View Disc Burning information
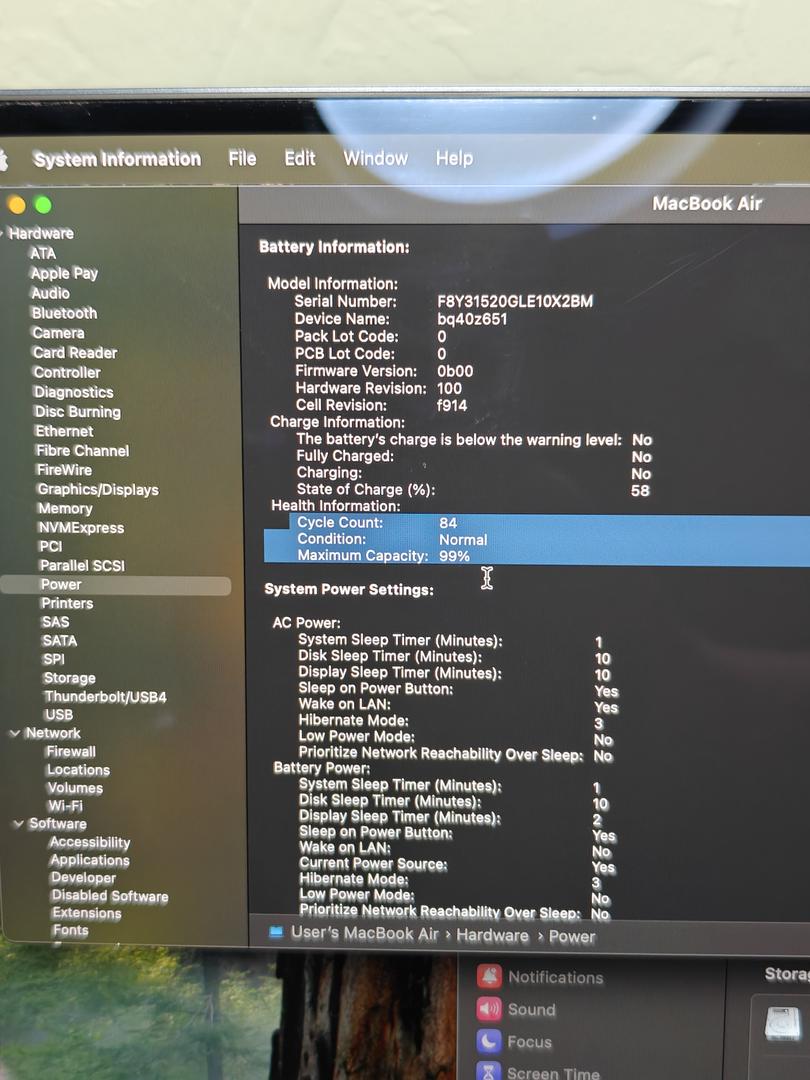This screenshot has width=810, height=1080. (78, 412)
